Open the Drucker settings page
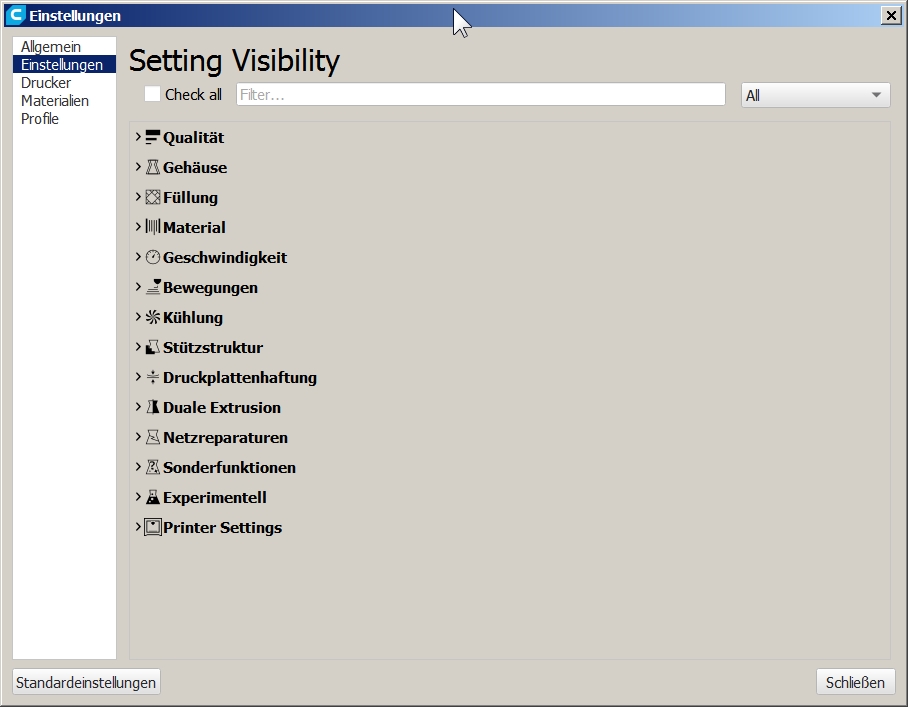 46,83
